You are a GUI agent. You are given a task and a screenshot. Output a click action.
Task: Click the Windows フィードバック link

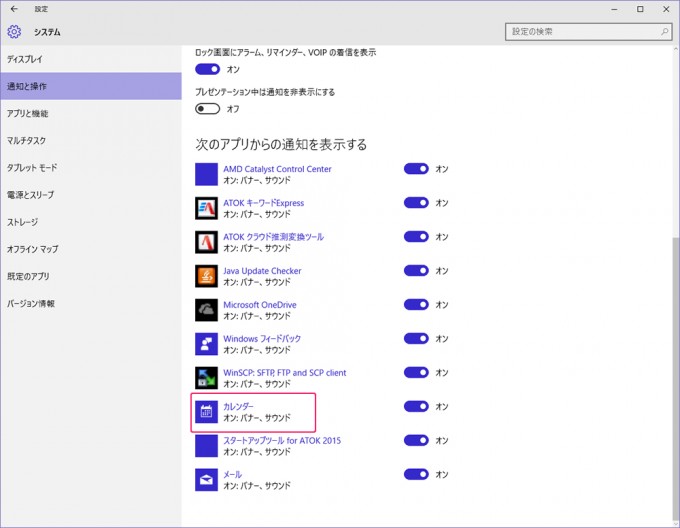tap(262, 339)
